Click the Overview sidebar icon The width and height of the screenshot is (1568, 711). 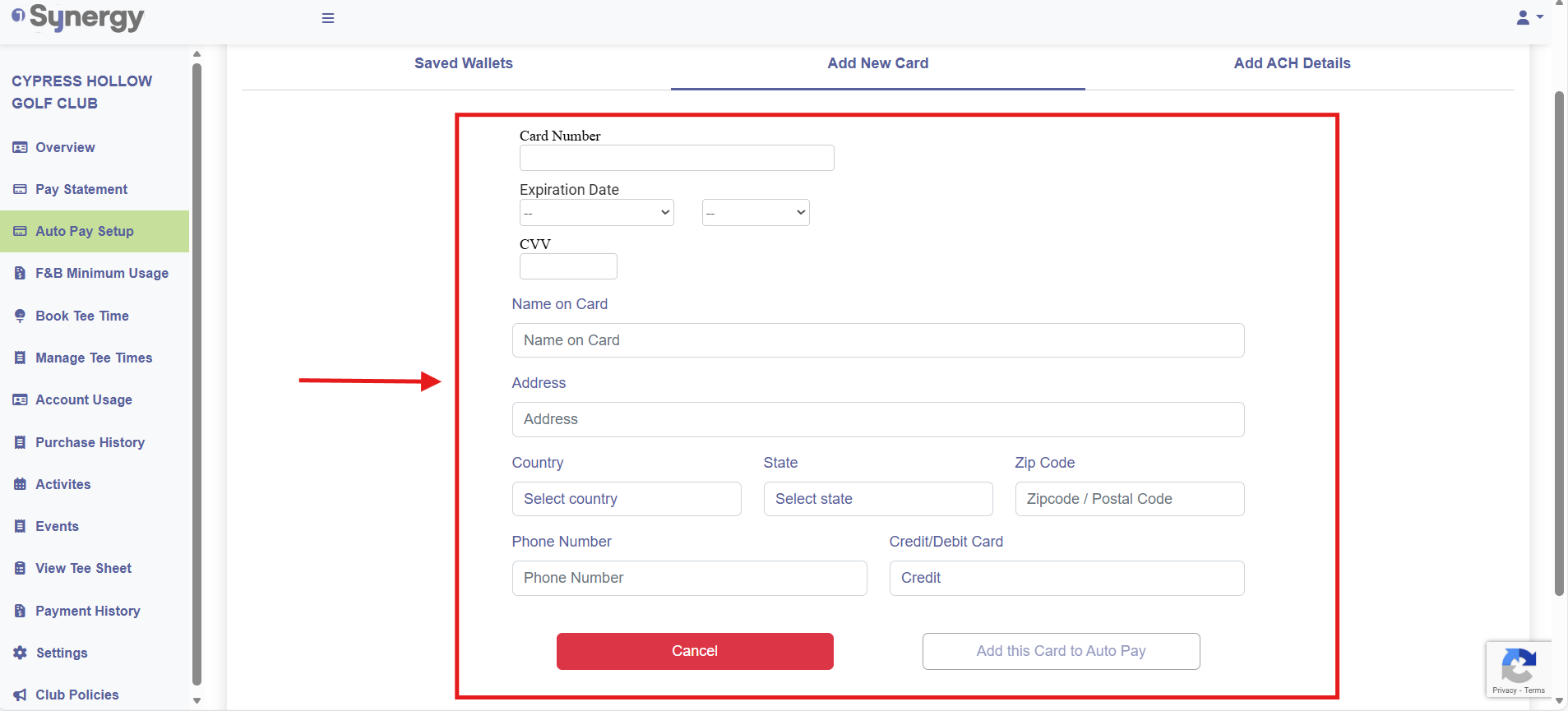click(x=21, y=148)
